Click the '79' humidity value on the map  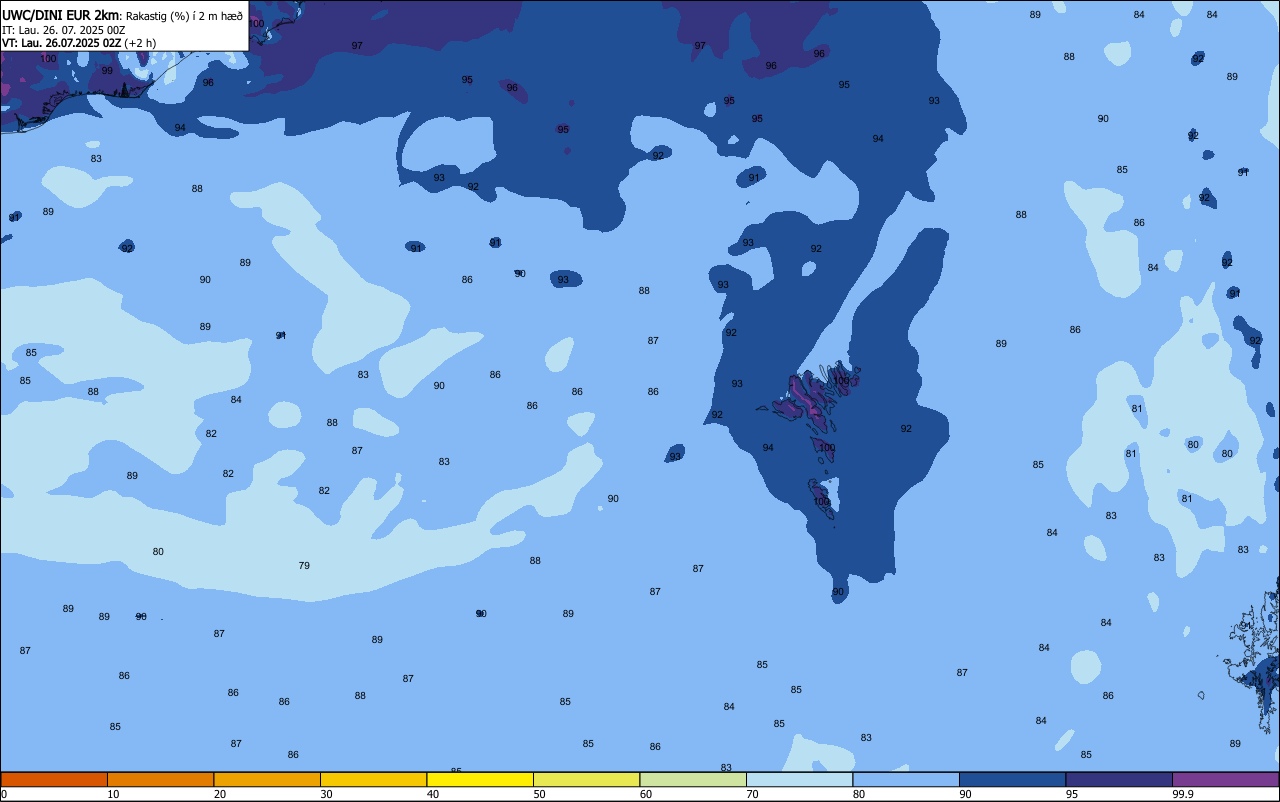[304, 566]
